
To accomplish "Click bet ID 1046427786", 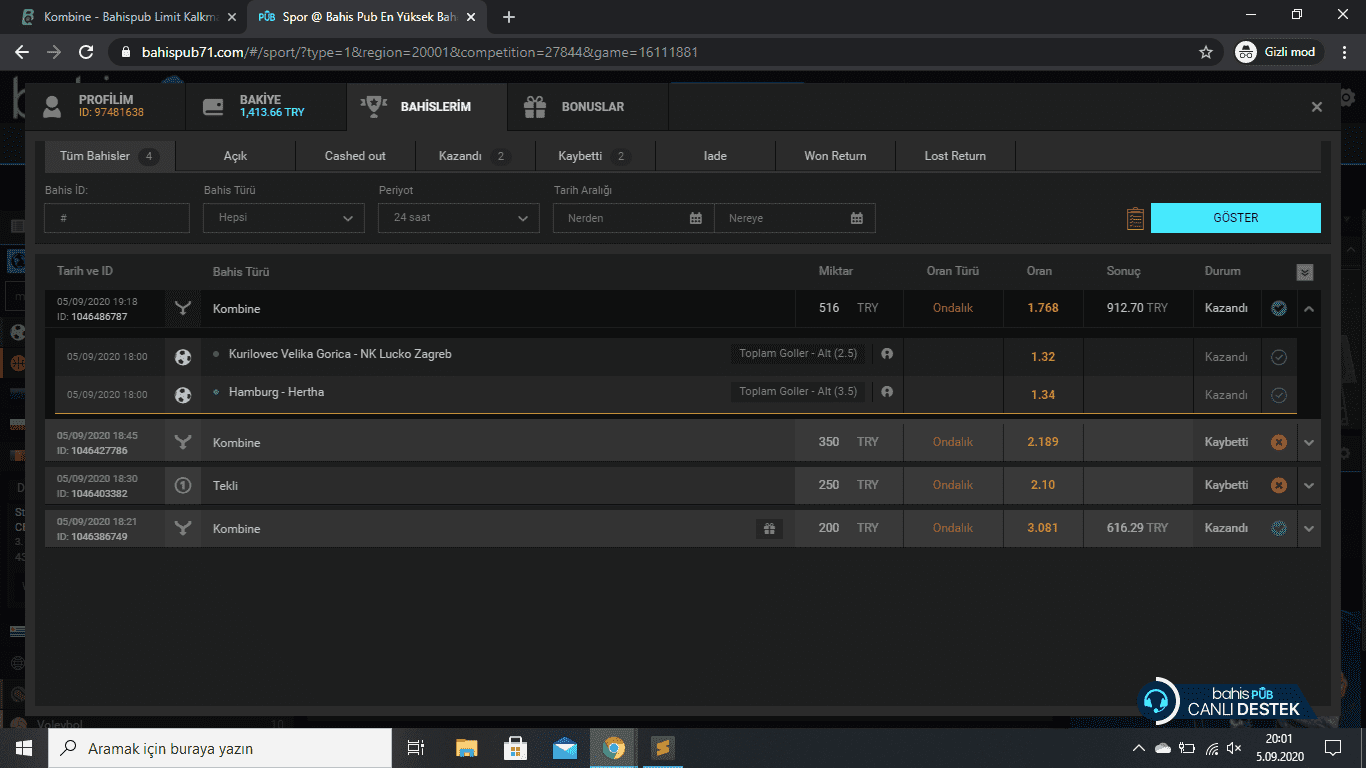I will coord(99,451).
